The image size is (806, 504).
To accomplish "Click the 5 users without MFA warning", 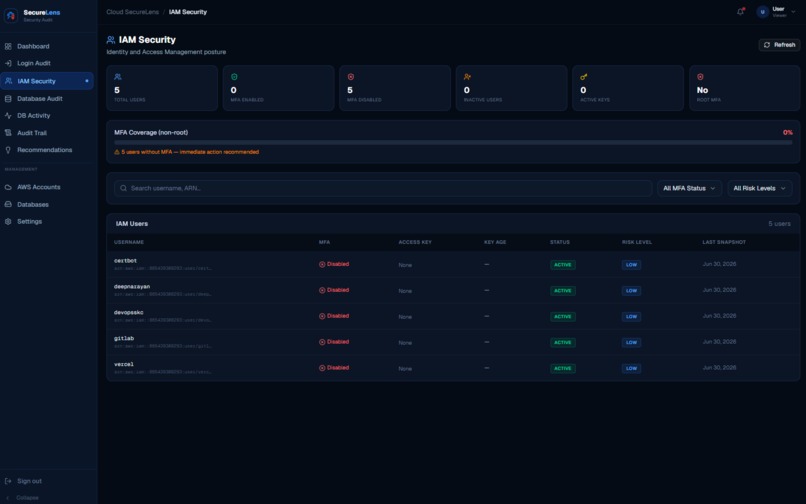I will point(187,152).
